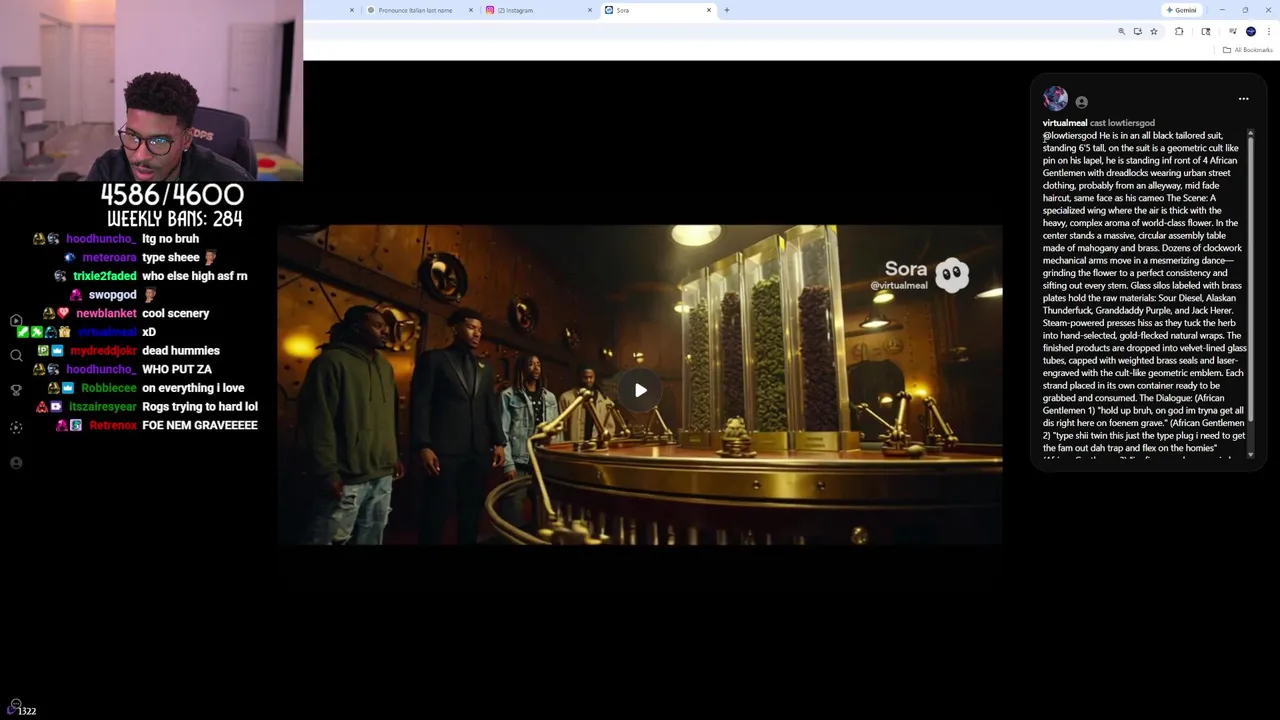This screenshot has height=720, width=1280.
Task: Click the meteroara chat username
Action: (x=109, y=258)
